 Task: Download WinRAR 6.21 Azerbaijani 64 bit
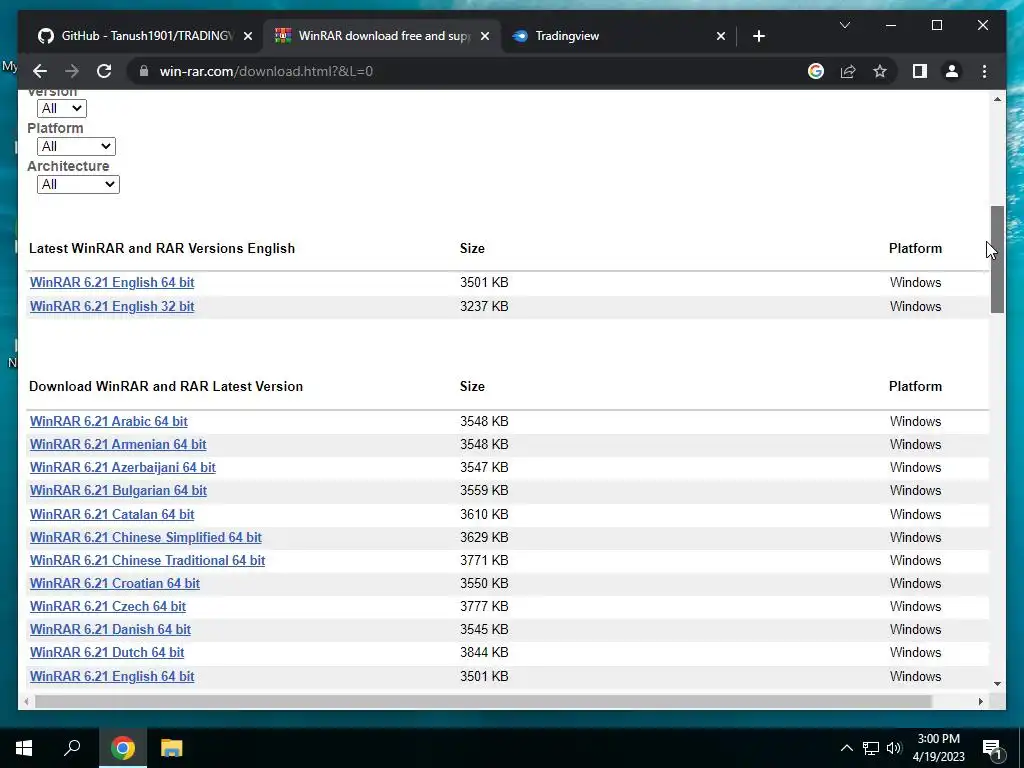coord(122,467)
